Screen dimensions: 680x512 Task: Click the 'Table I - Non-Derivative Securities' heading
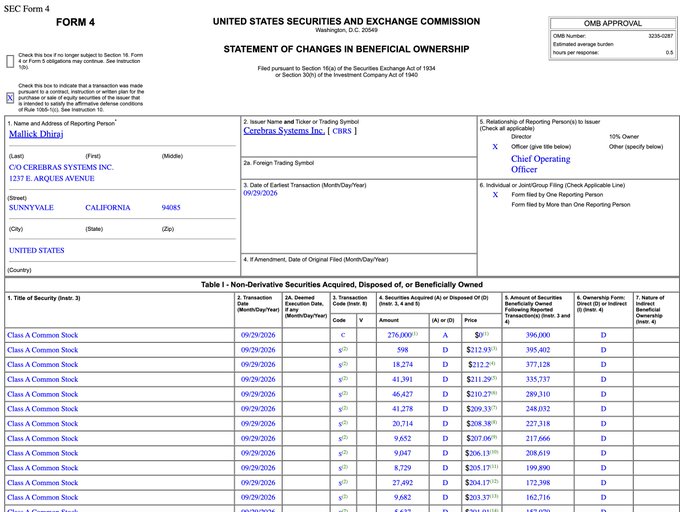pyautogui.click(x=342, y=285)
